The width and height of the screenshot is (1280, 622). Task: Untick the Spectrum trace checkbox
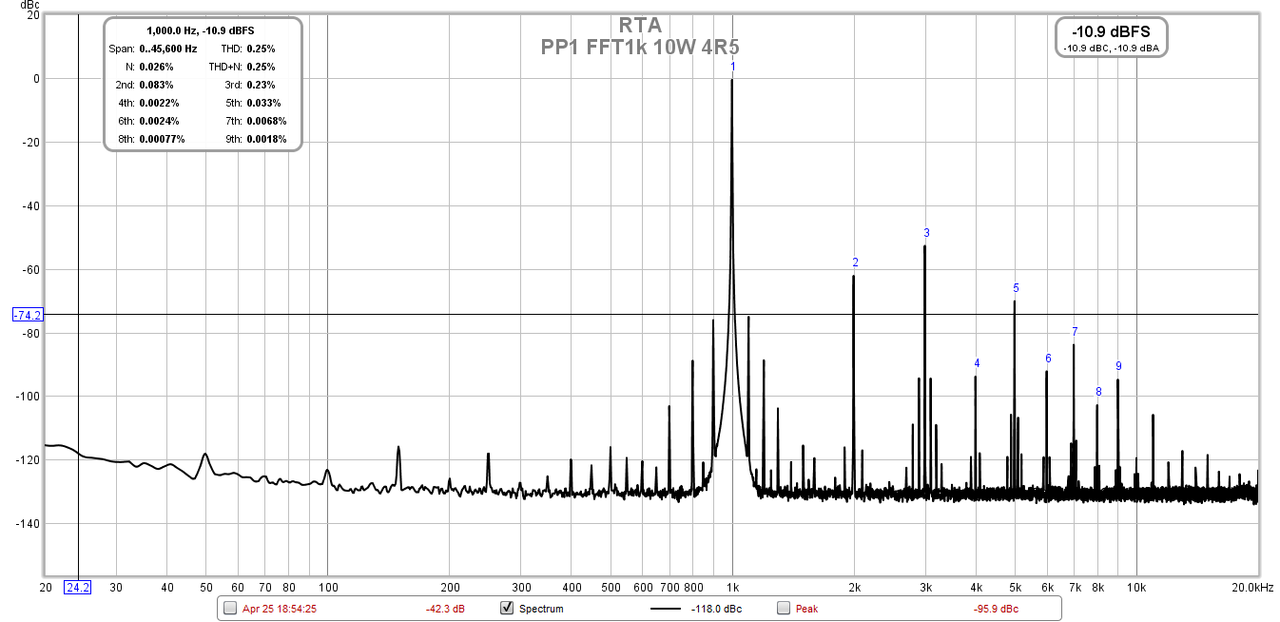click(x=507, y=608)
